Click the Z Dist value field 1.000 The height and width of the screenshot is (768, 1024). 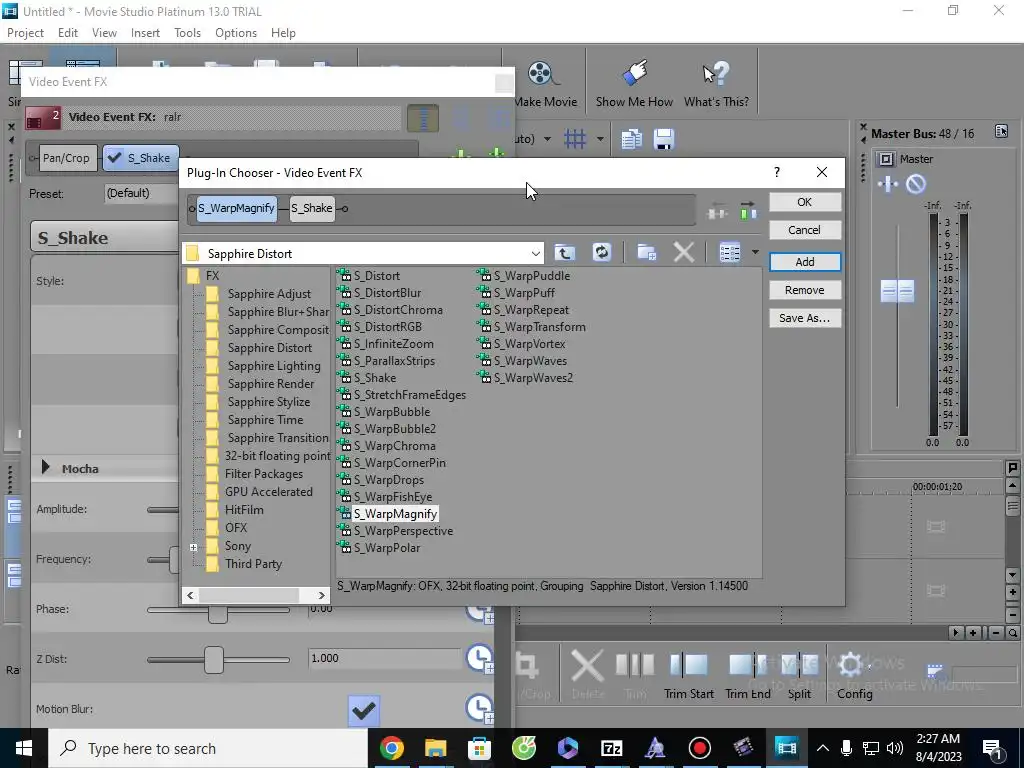[x=385, y=658]
